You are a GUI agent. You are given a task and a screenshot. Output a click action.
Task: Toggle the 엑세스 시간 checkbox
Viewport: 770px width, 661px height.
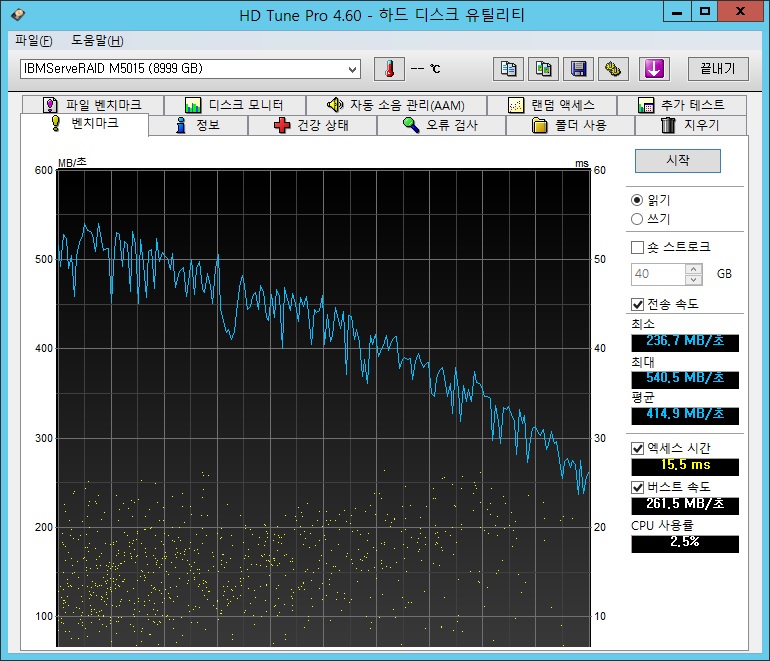tap(637, 448)
